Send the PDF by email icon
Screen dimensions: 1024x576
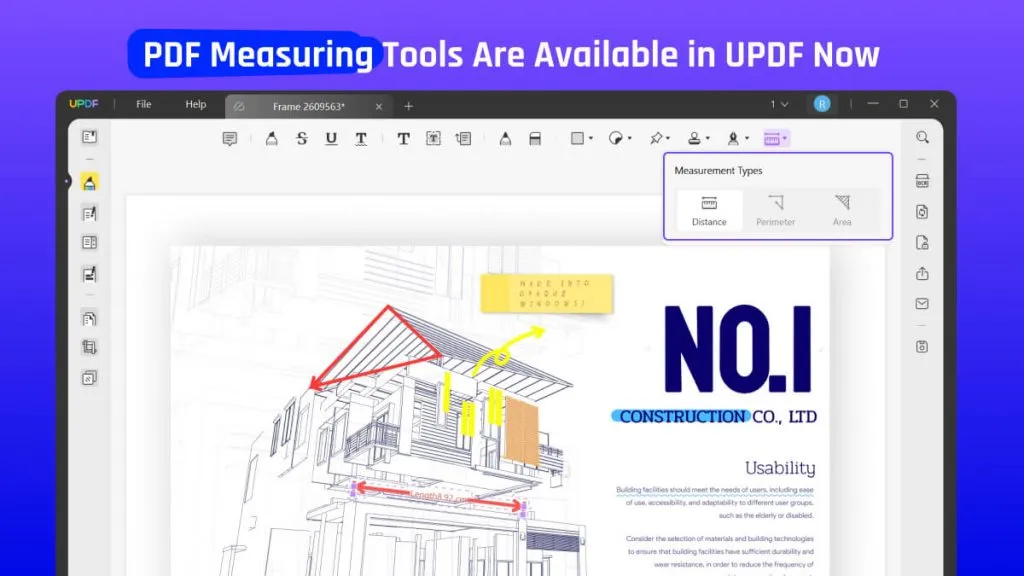tap(922, 304)
